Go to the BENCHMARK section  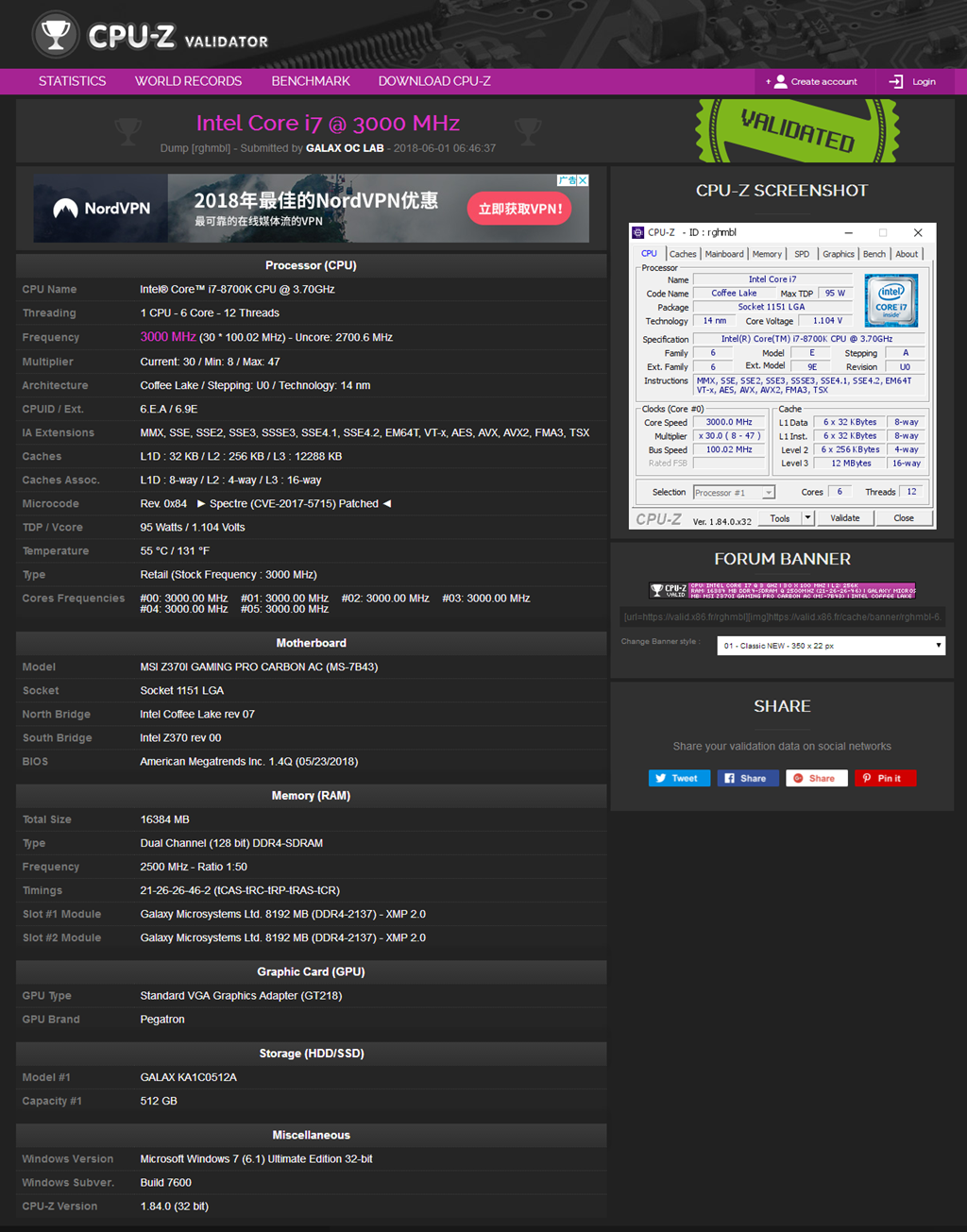[311, 81]
